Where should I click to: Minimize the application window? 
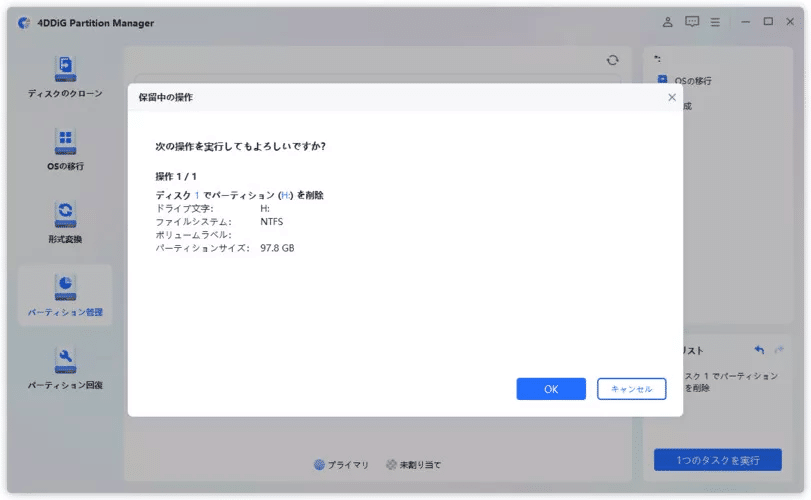pyautogui.click(x=745, y=22)
